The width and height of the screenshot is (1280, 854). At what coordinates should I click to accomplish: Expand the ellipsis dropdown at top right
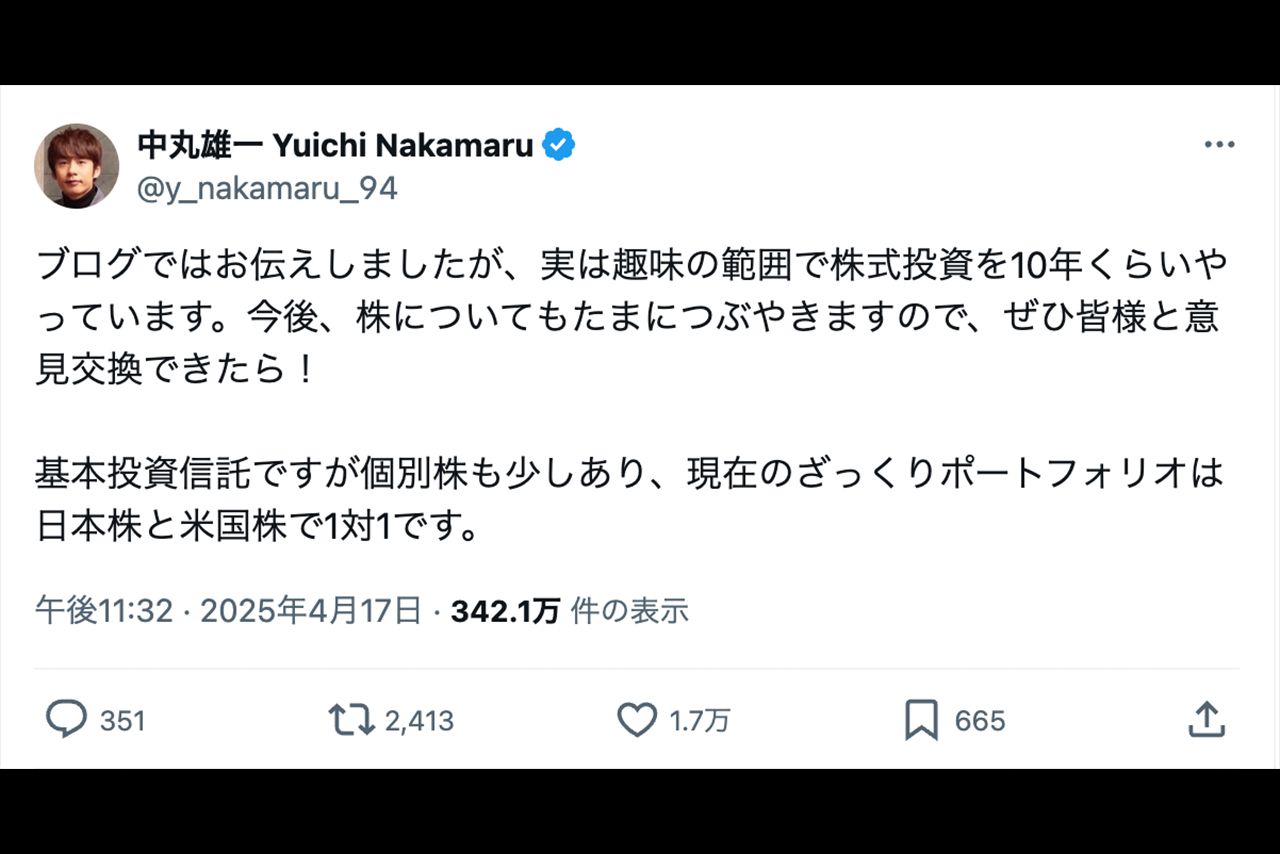1219,143
